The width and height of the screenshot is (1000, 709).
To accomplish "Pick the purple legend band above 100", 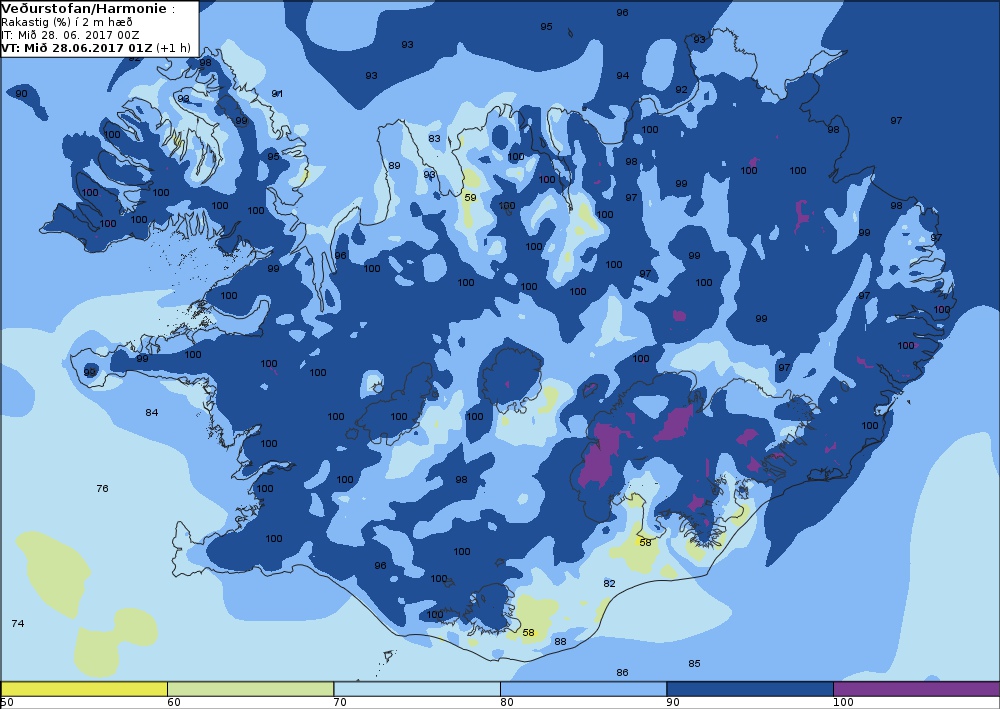I will pos(916,689).
